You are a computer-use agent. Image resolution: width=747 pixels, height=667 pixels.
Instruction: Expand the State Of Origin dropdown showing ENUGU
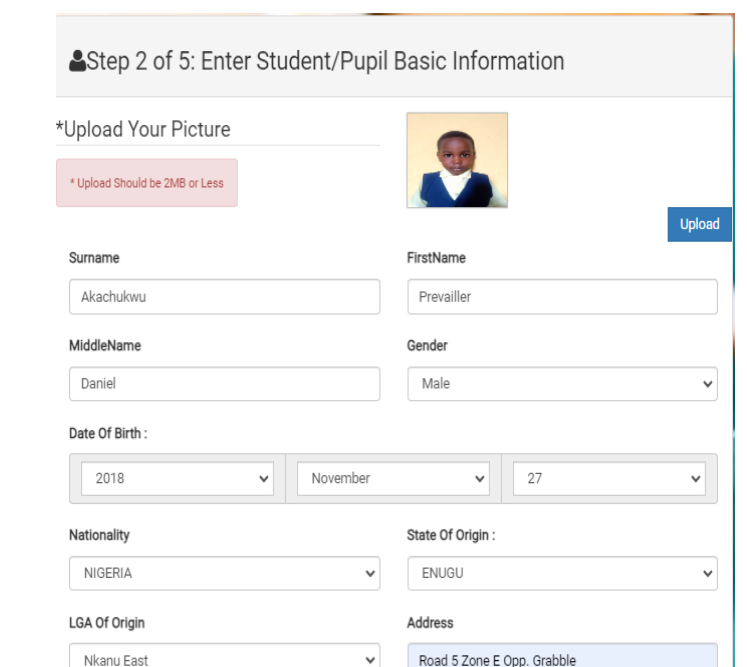(562, 574)
